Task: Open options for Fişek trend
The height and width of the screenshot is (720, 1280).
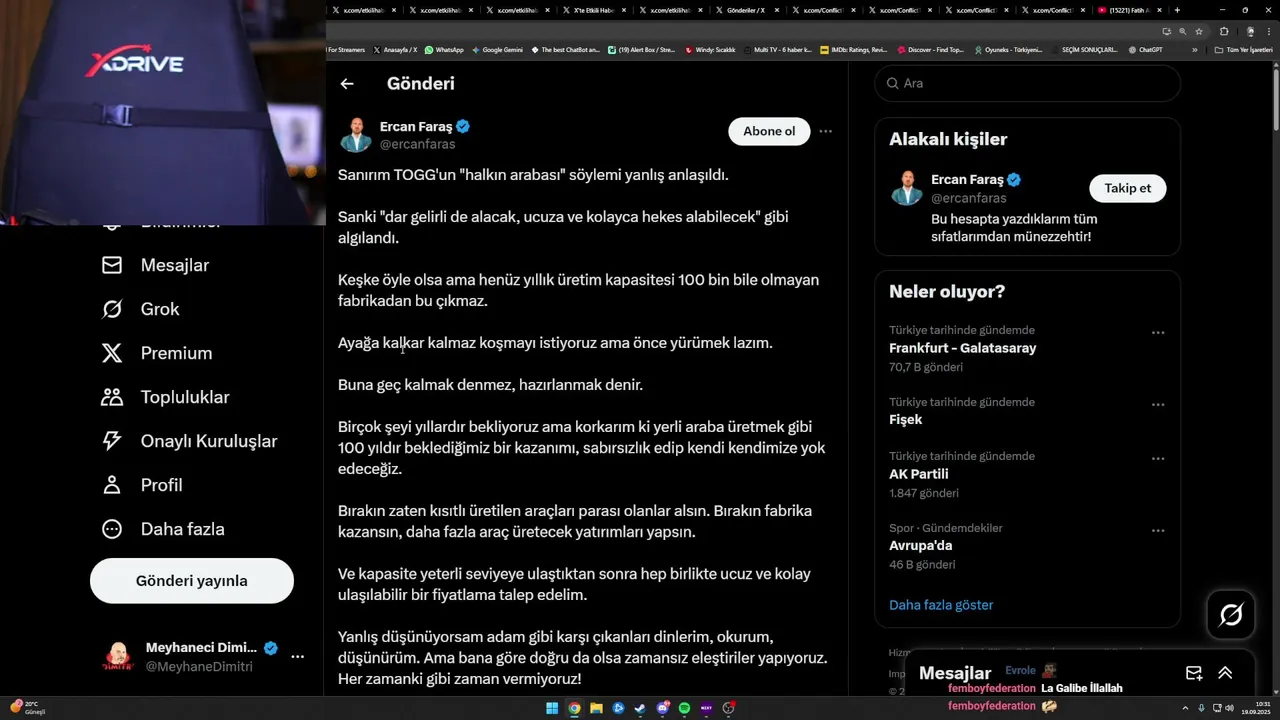Action: tap(1158, 404)
